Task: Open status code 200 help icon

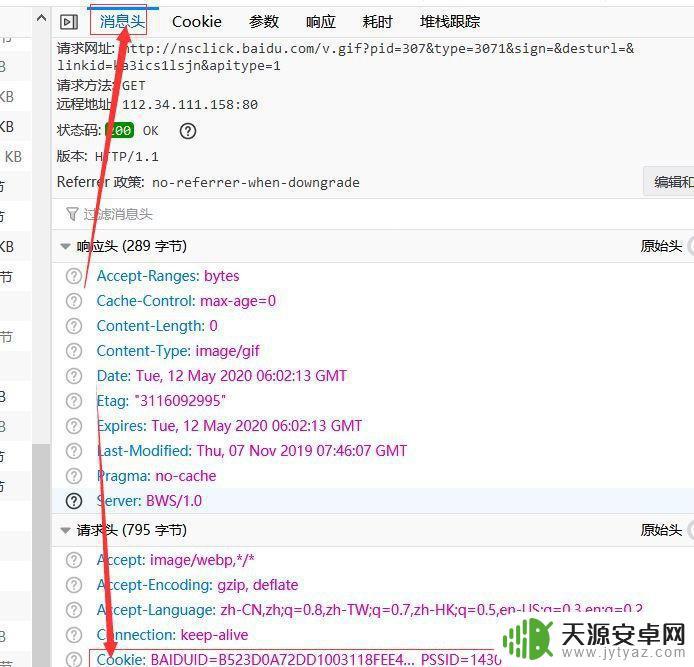Action: pyautogui.click(x=188, y=131)
